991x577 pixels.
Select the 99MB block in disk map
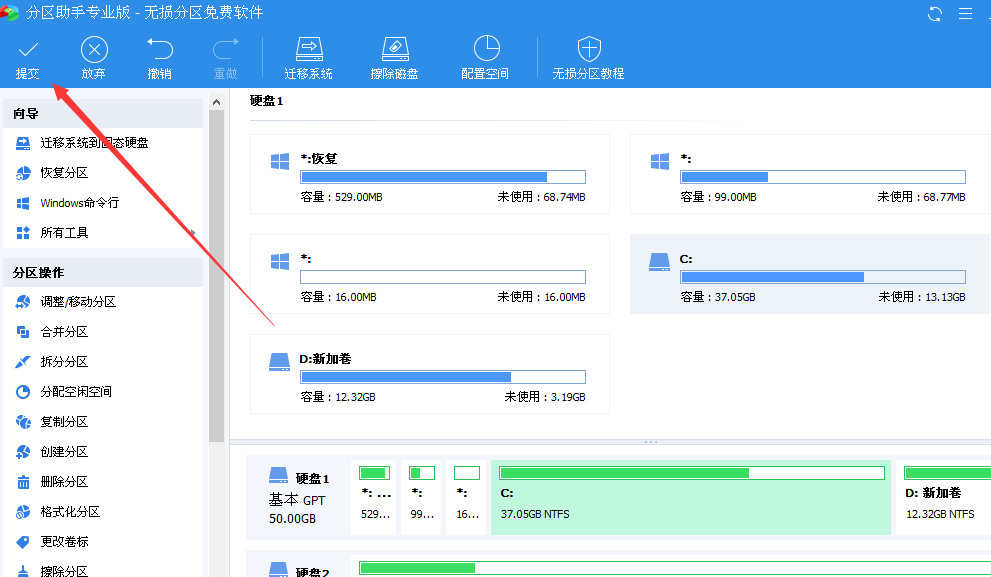[422, 497]
